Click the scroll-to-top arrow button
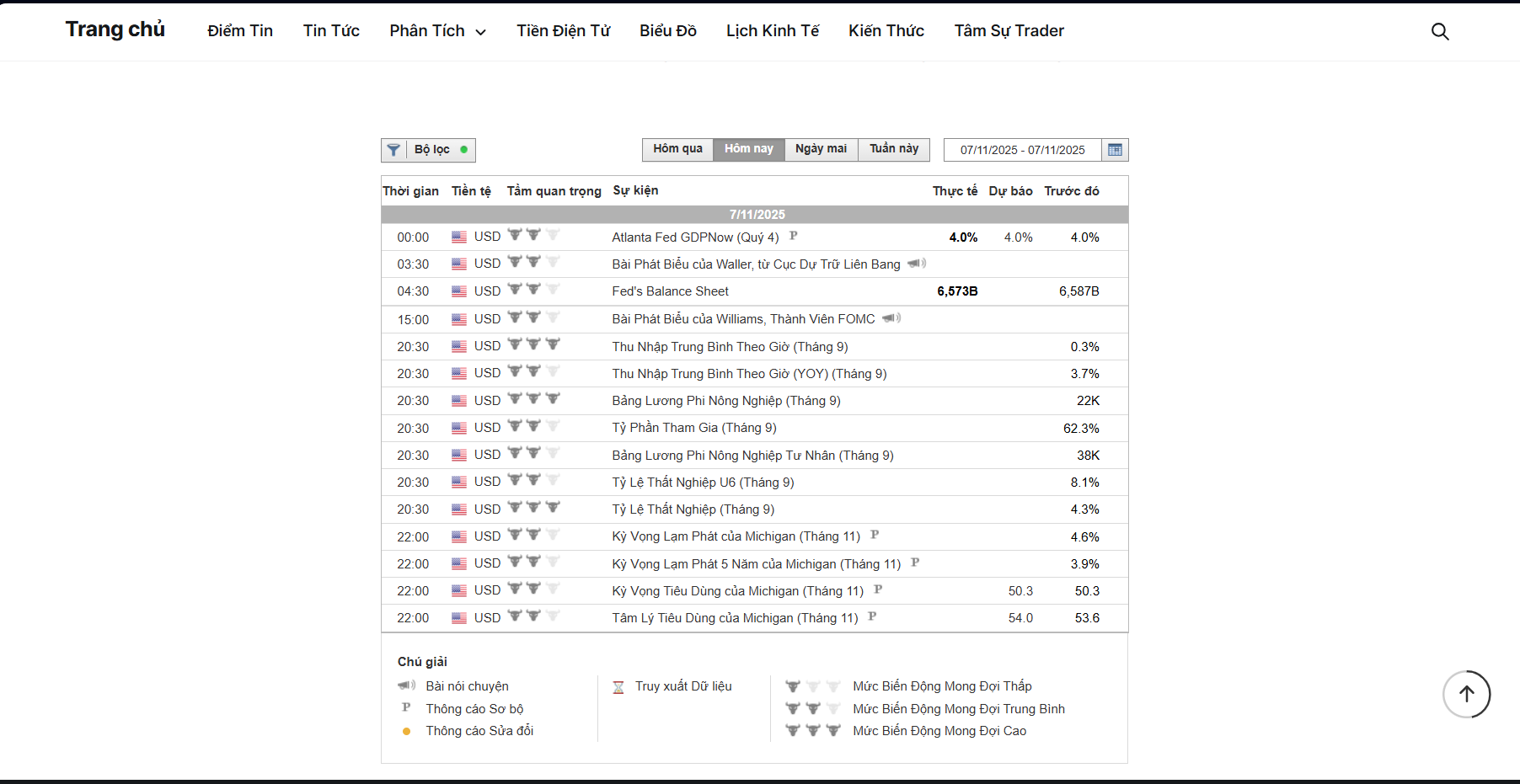This screenshot has width=1520, height=784. click(x=1466, y=694)
